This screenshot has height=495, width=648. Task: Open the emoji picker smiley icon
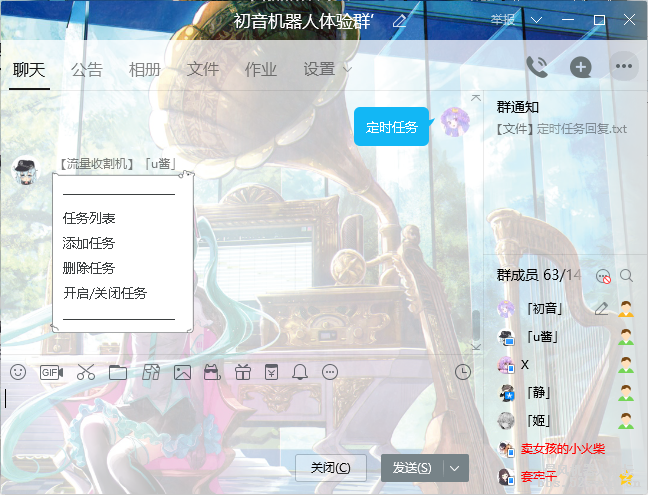(x=18, y=372)
